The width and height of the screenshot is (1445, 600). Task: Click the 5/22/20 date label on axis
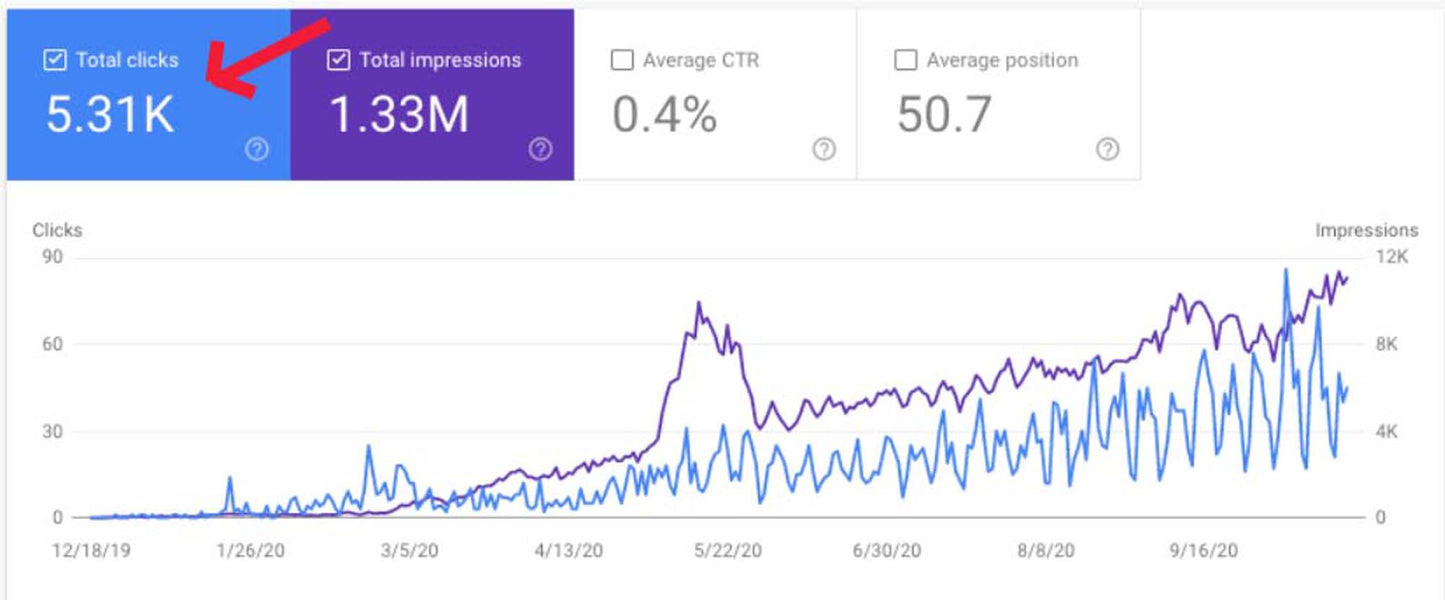pyautogui.click(x=728, y=550)
